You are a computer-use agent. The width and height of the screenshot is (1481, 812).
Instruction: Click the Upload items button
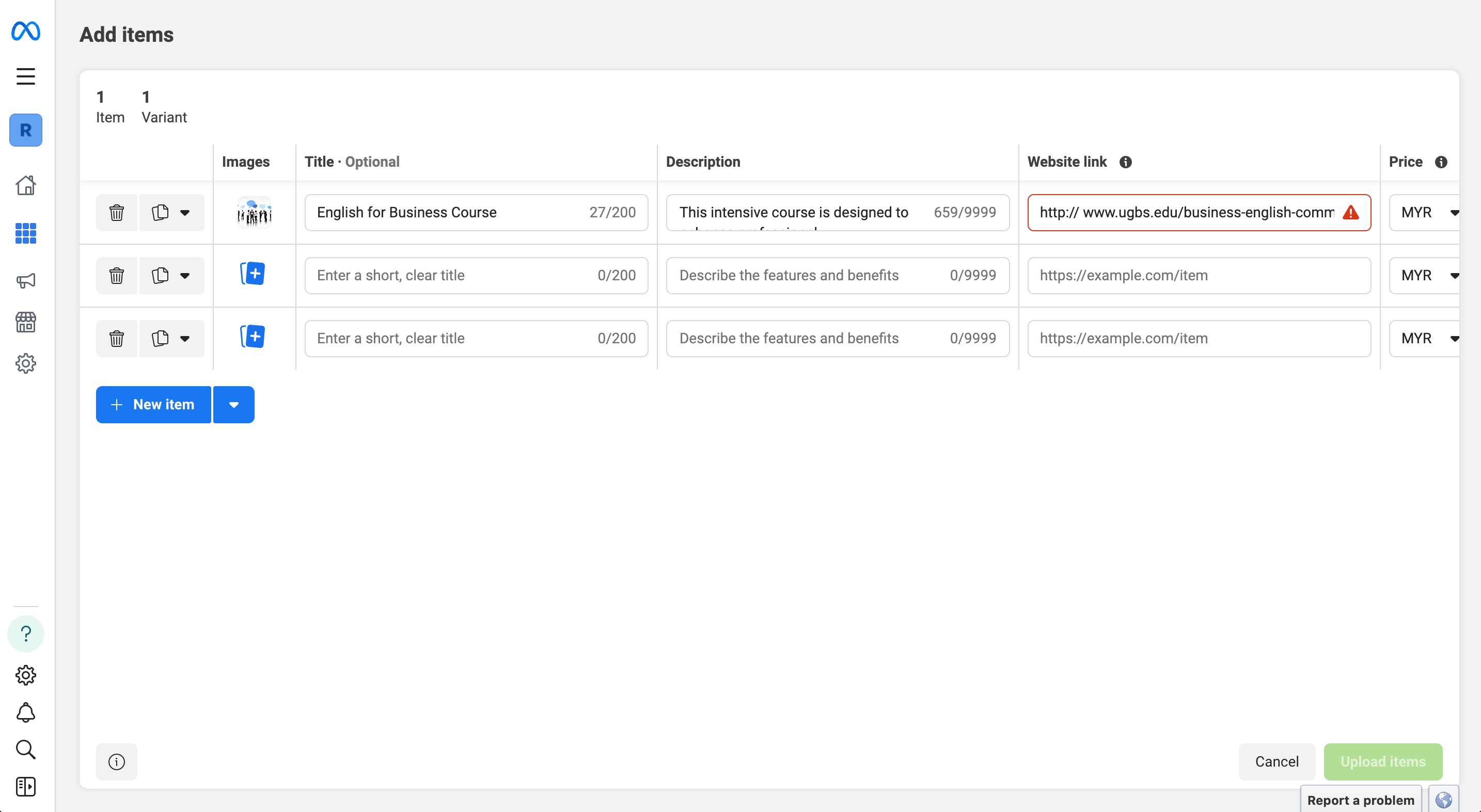tap(1383, 761)
